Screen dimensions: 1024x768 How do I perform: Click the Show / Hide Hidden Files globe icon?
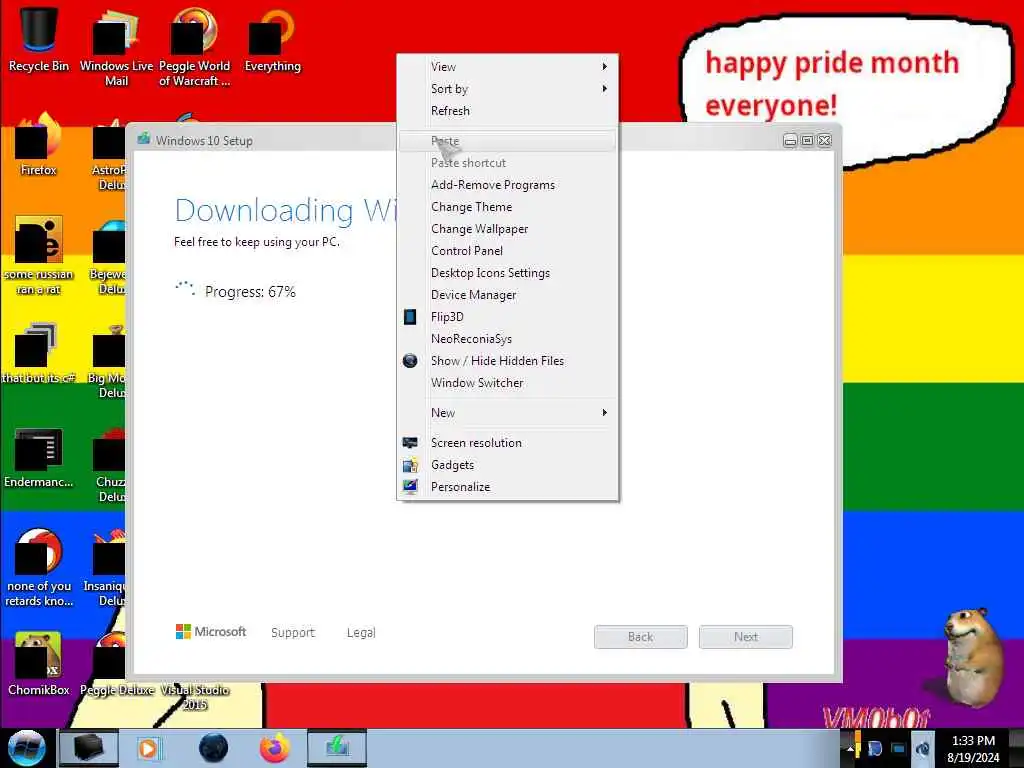click(x=409, y=360)
